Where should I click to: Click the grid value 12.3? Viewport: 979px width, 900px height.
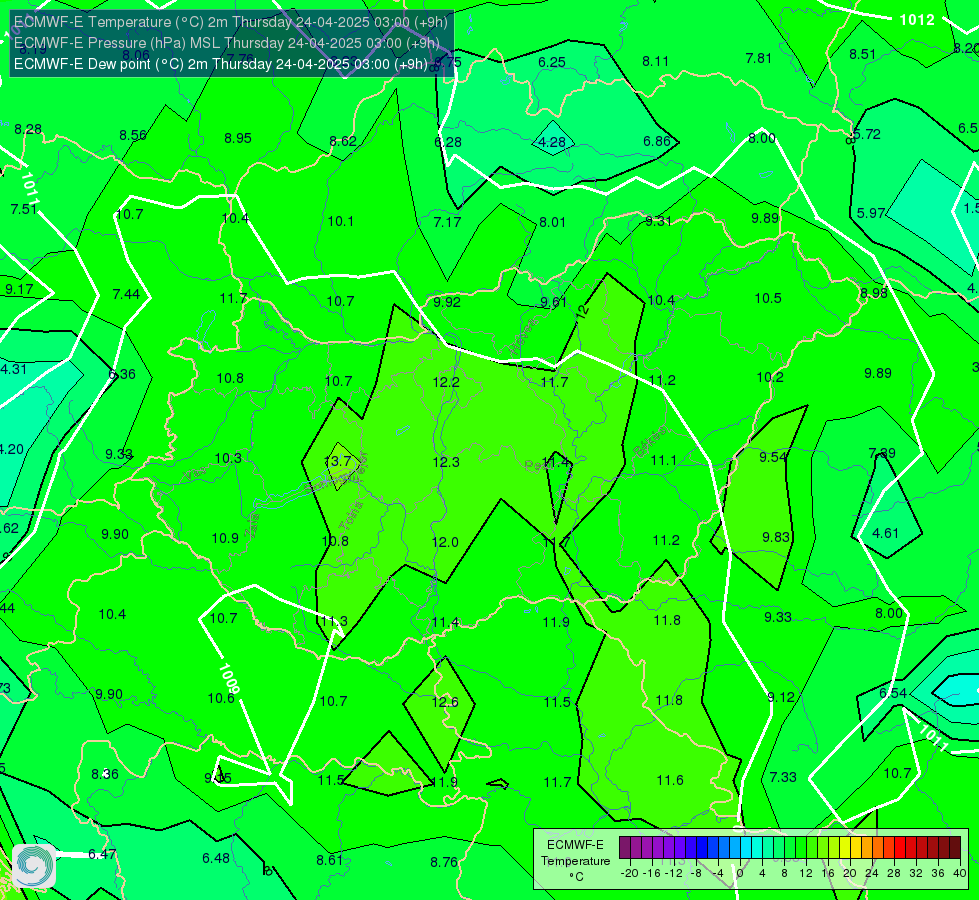tap(446, 462)
